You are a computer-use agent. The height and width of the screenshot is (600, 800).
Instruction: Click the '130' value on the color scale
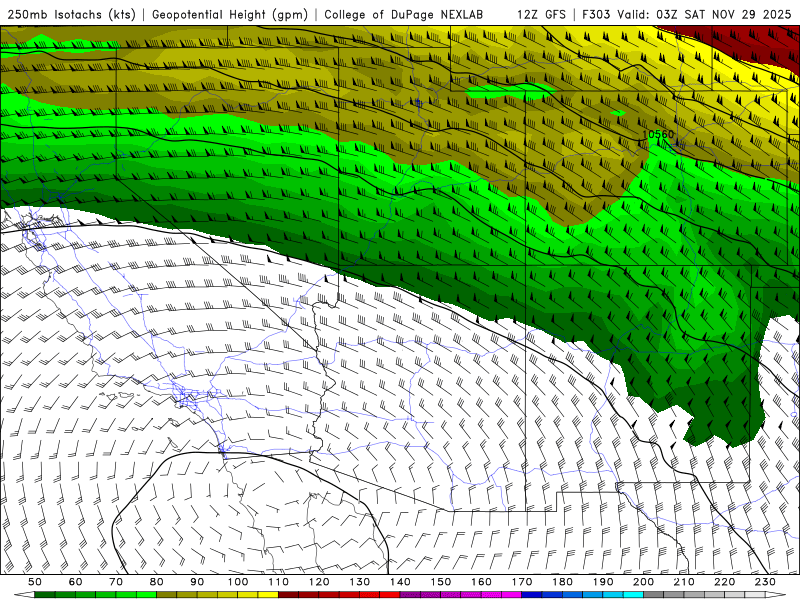tap(360, 582)
